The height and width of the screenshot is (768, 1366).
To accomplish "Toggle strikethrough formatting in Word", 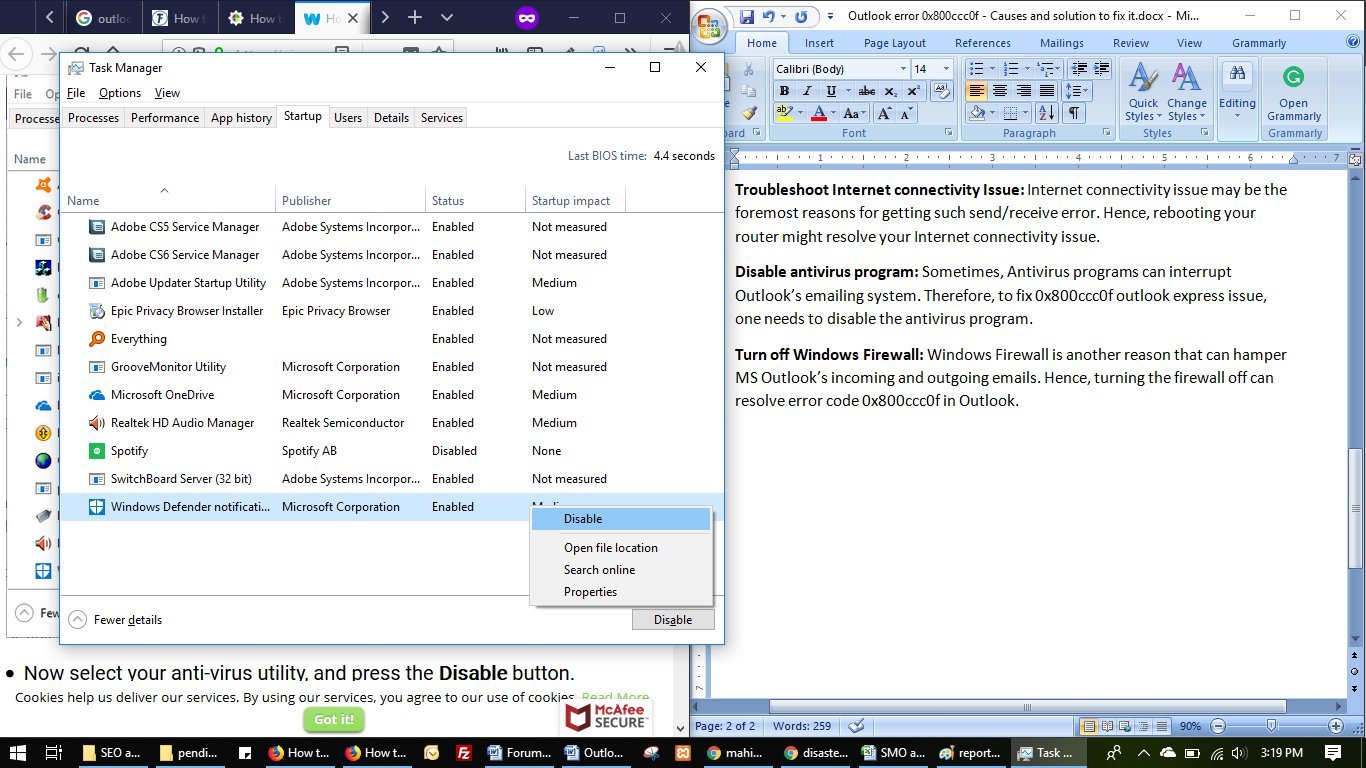I will click(x=867, y=91).
